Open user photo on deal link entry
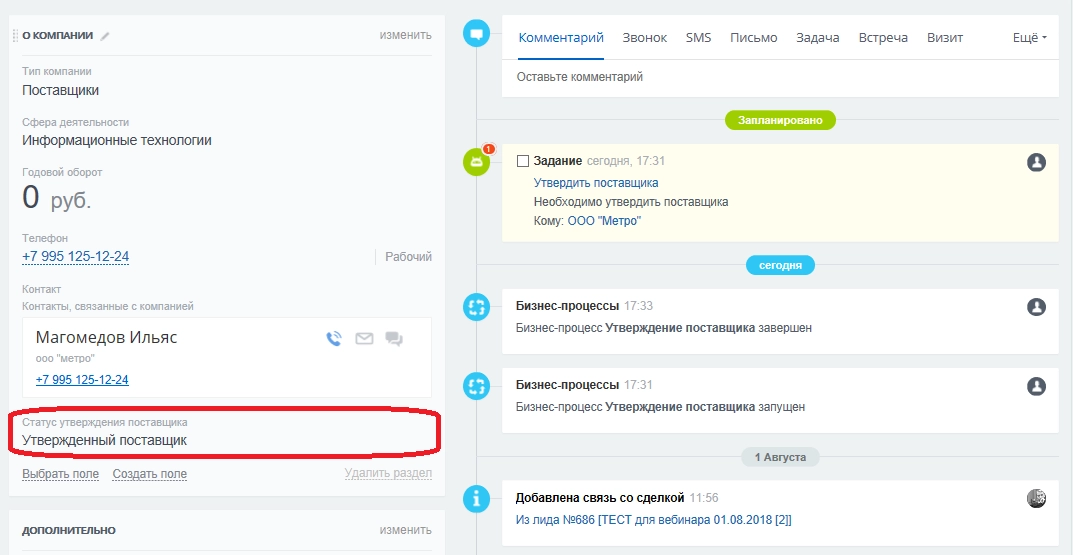This screenshot has width=1073, height=555. coord(1037,498)
